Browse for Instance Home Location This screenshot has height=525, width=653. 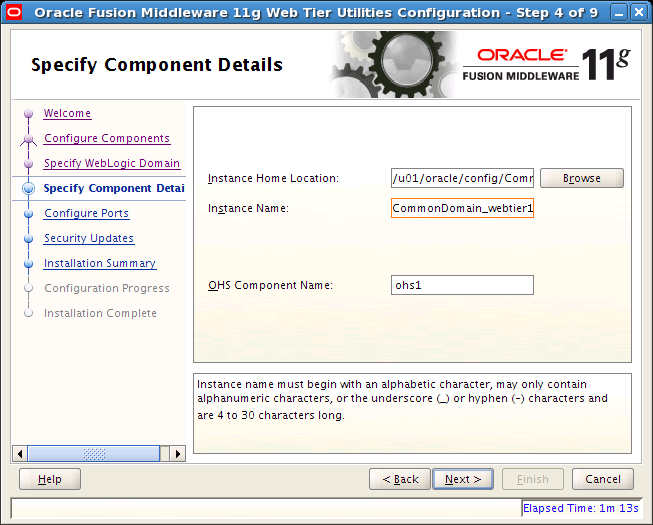(x=582, y=178)
